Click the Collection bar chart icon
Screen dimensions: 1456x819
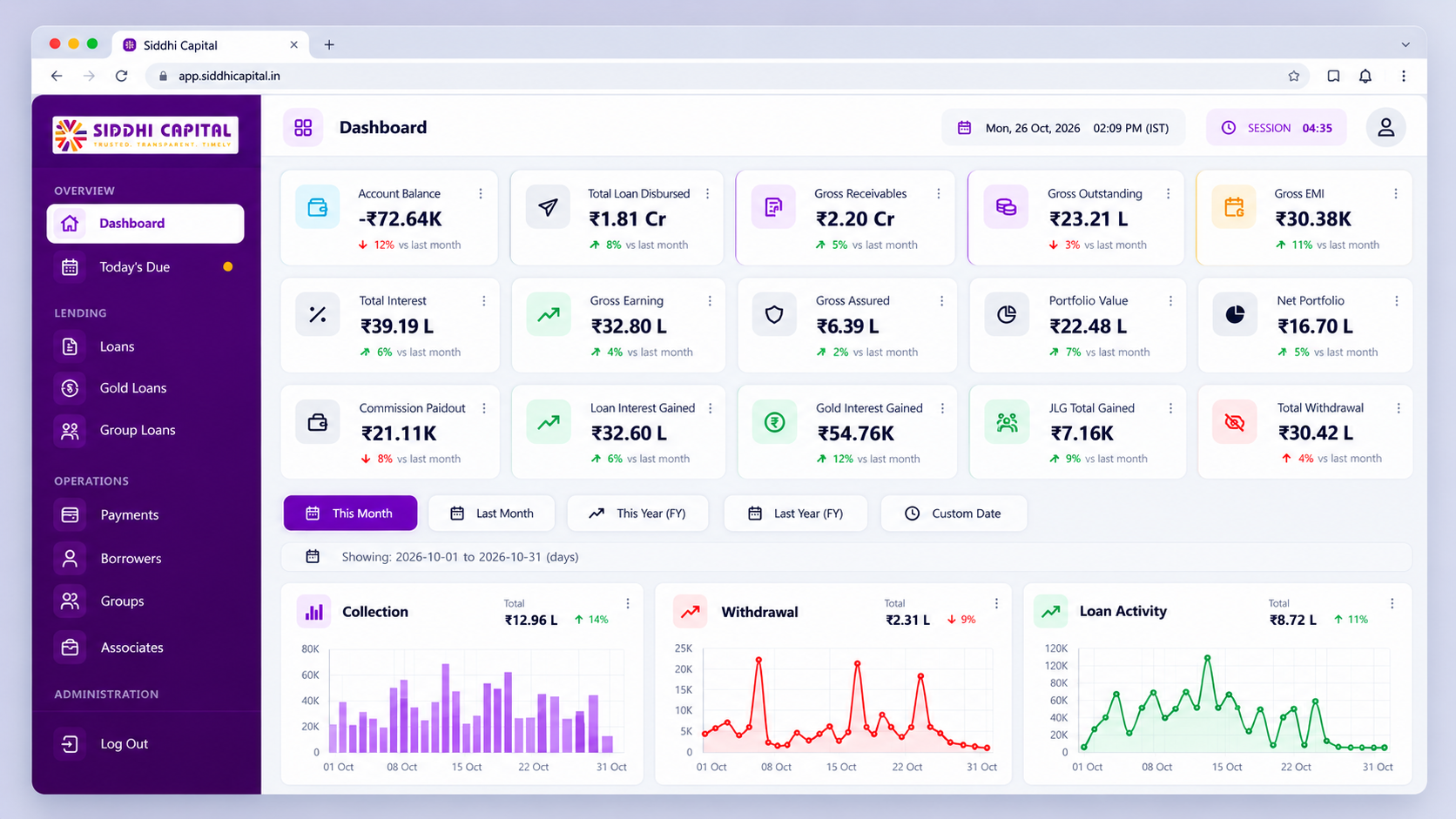(x=313, y=612)
